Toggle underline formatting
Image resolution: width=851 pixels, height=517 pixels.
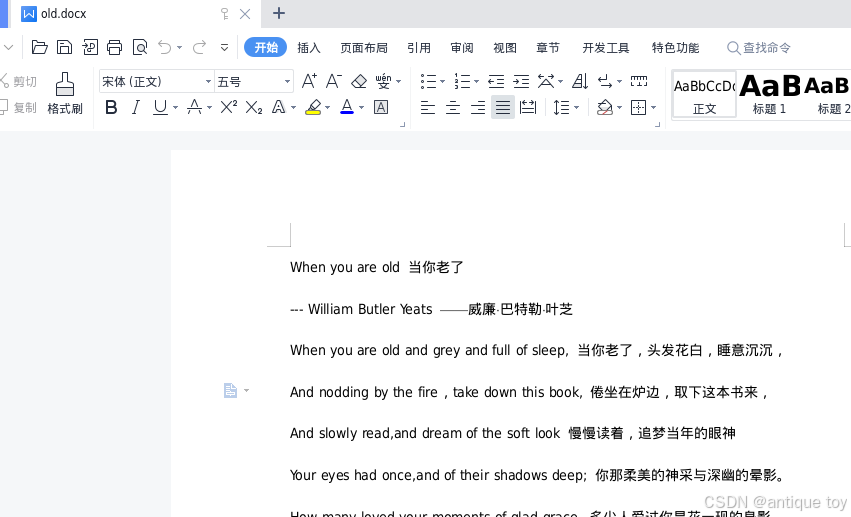click(x=160, y=107)
